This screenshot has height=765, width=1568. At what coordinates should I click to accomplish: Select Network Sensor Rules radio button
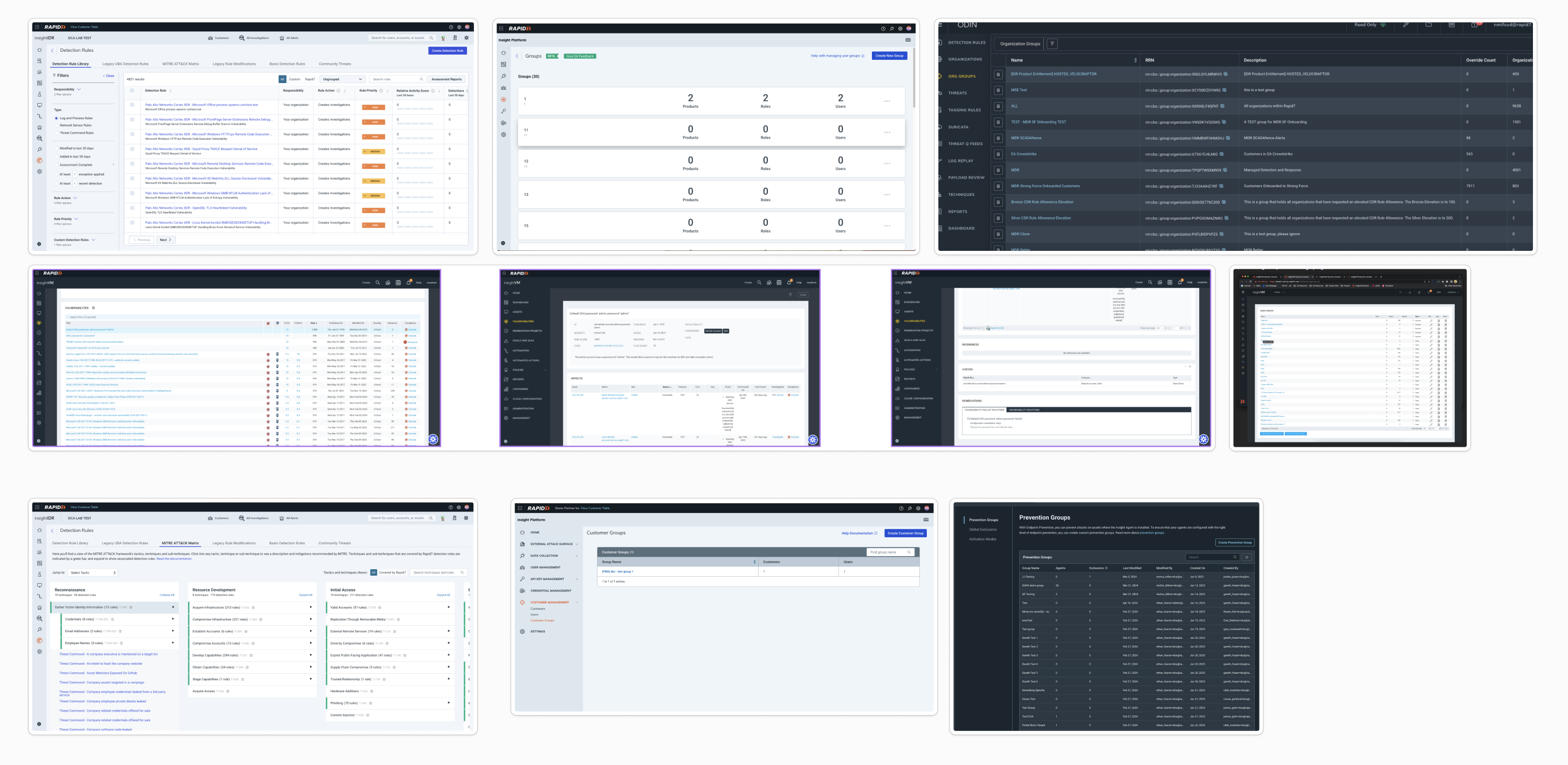(57, 126)
